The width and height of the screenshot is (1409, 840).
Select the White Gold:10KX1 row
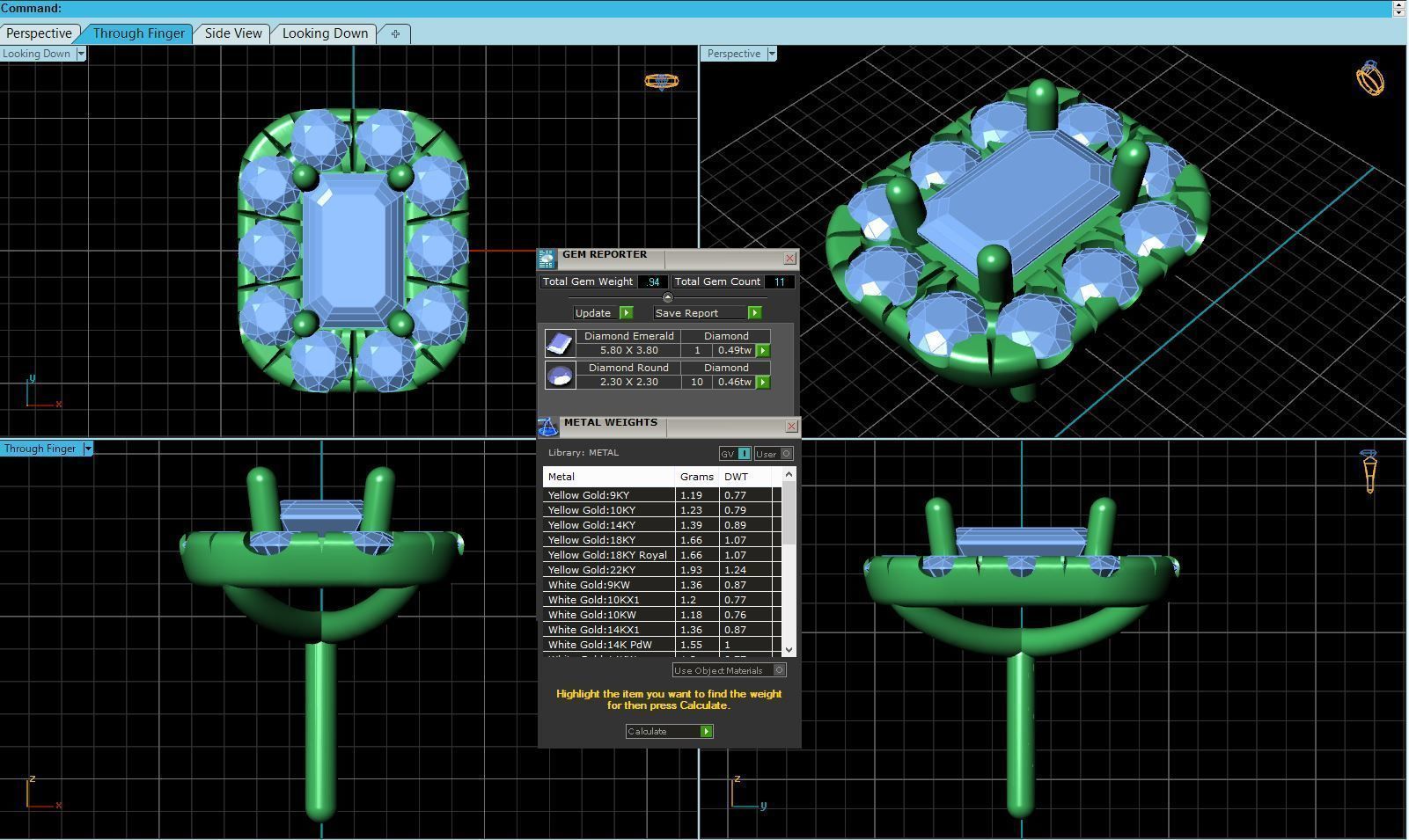[662, 600]
